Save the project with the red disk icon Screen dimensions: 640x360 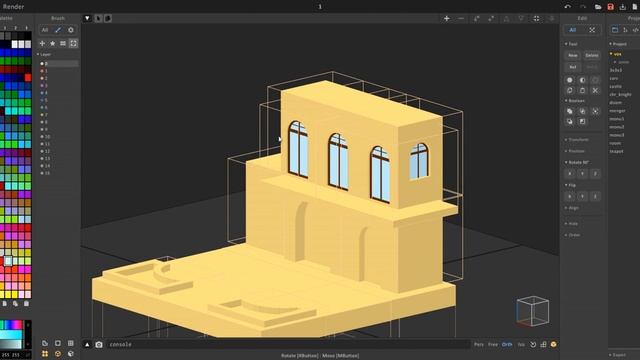(x=611, y=7)
